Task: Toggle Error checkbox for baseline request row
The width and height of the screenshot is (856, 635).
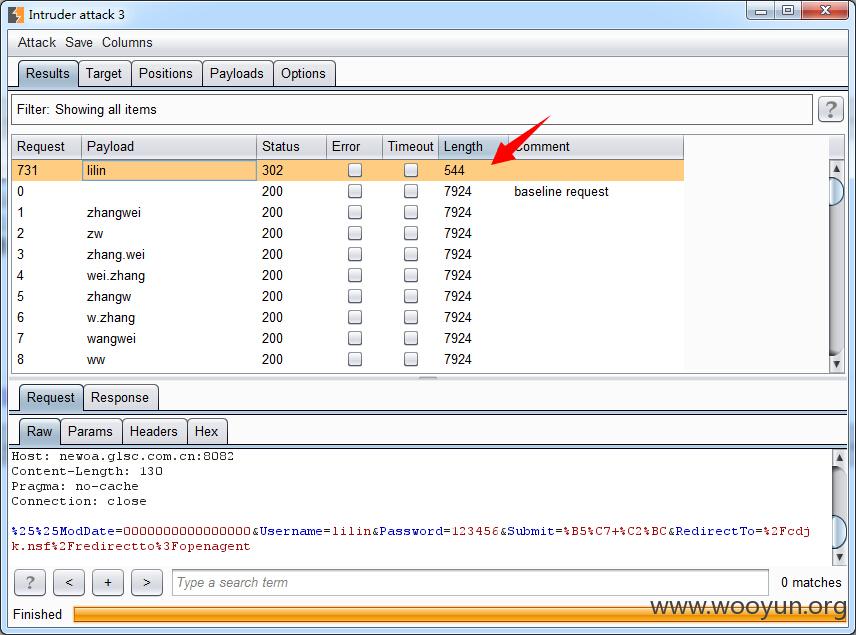Action: pos(355,191)
